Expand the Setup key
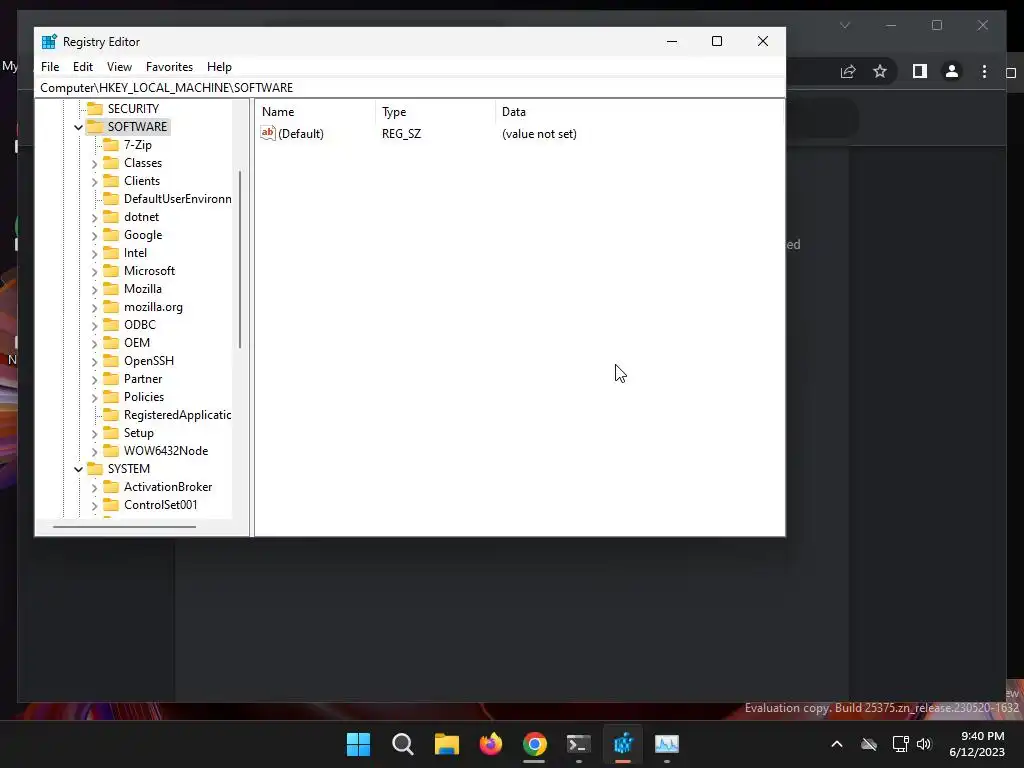Image resolution: width=1024 pixels, height=768 pixels. [95, 433]
